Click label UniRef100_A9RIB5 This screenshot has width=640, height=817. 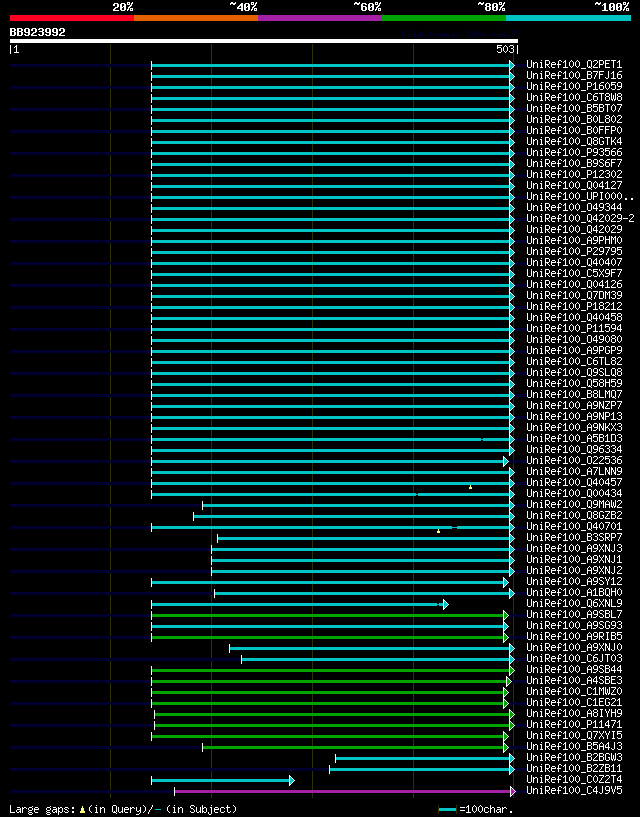(x=574, y=637)
